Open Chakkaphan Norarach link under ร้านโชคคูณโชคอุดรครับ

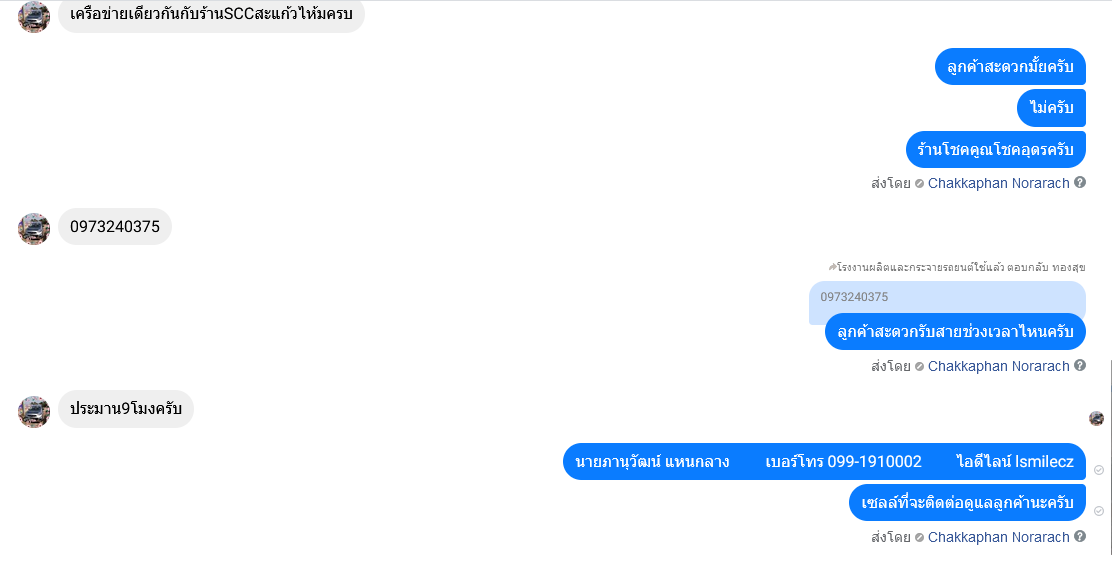tap(999, 183)
